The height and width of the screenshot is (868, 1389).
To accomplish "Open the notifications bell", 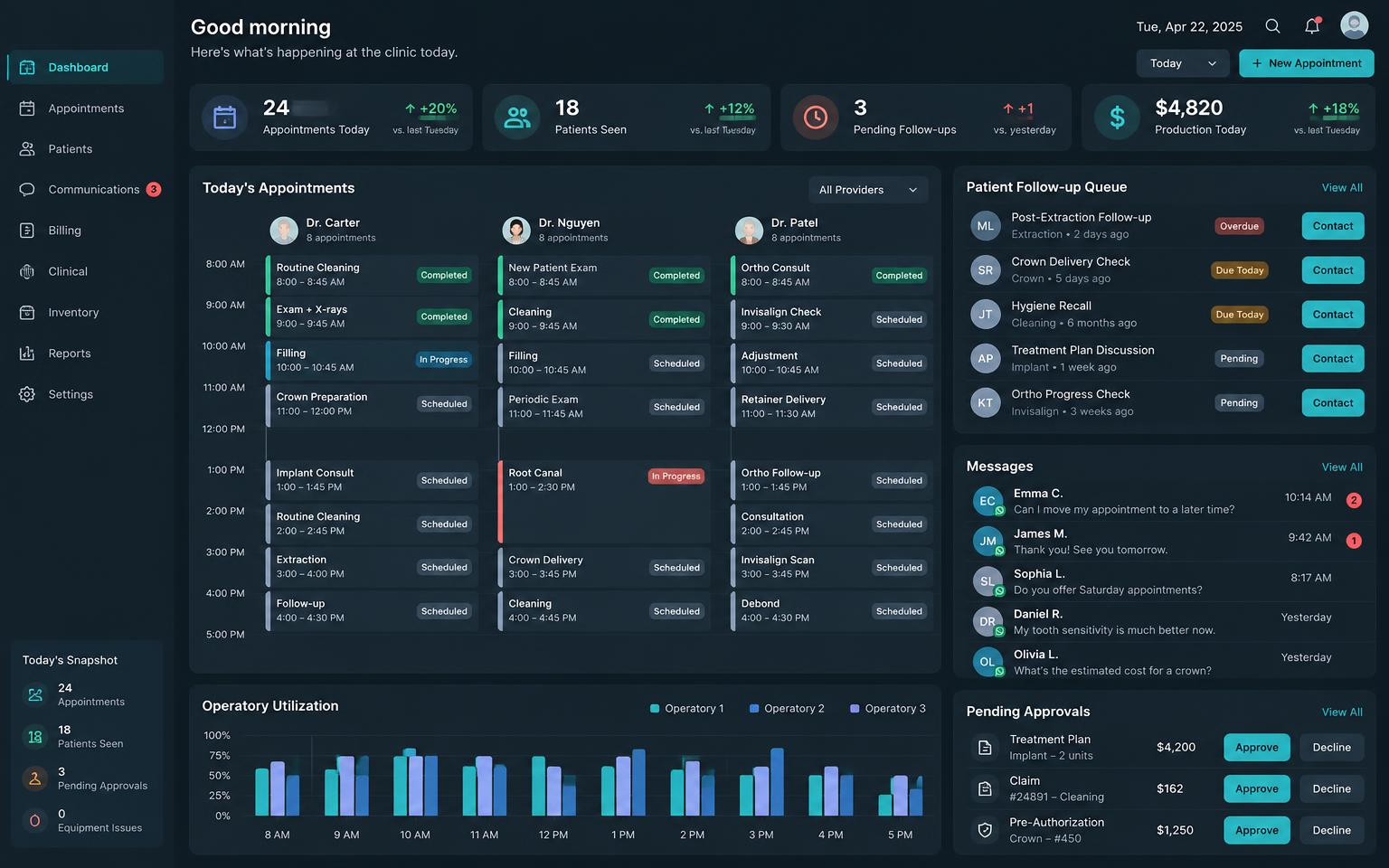I will point(1312,26).
